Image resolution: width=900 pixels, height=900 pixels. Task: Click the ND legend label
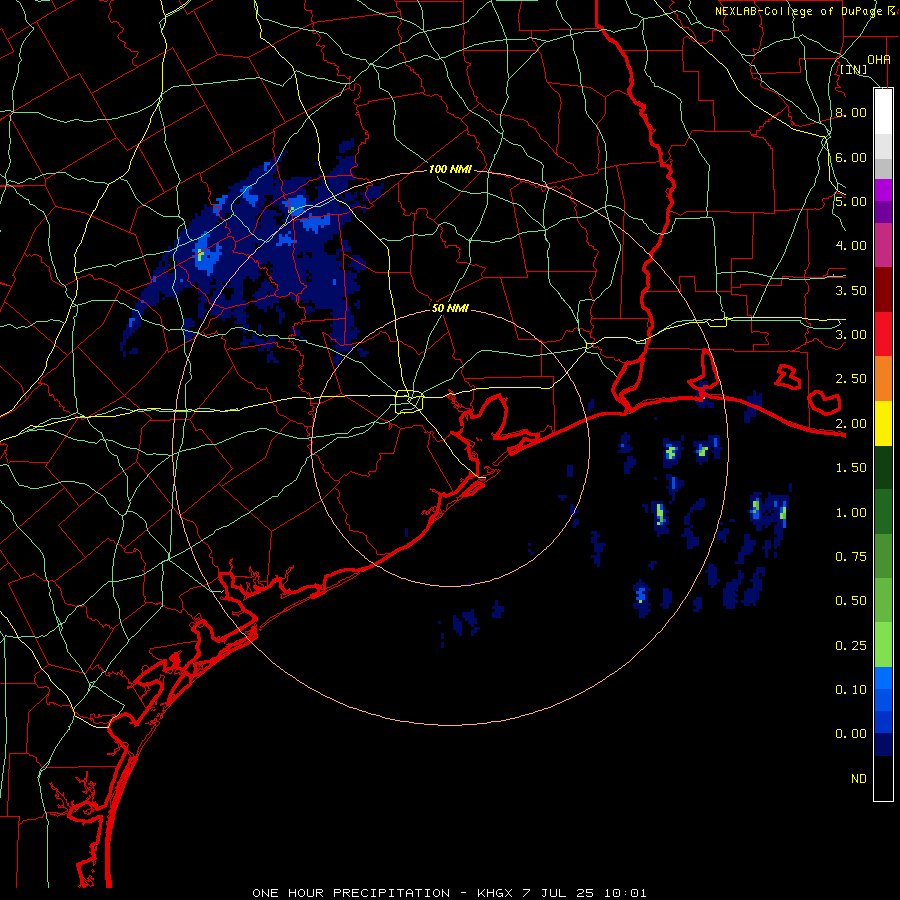859,779
